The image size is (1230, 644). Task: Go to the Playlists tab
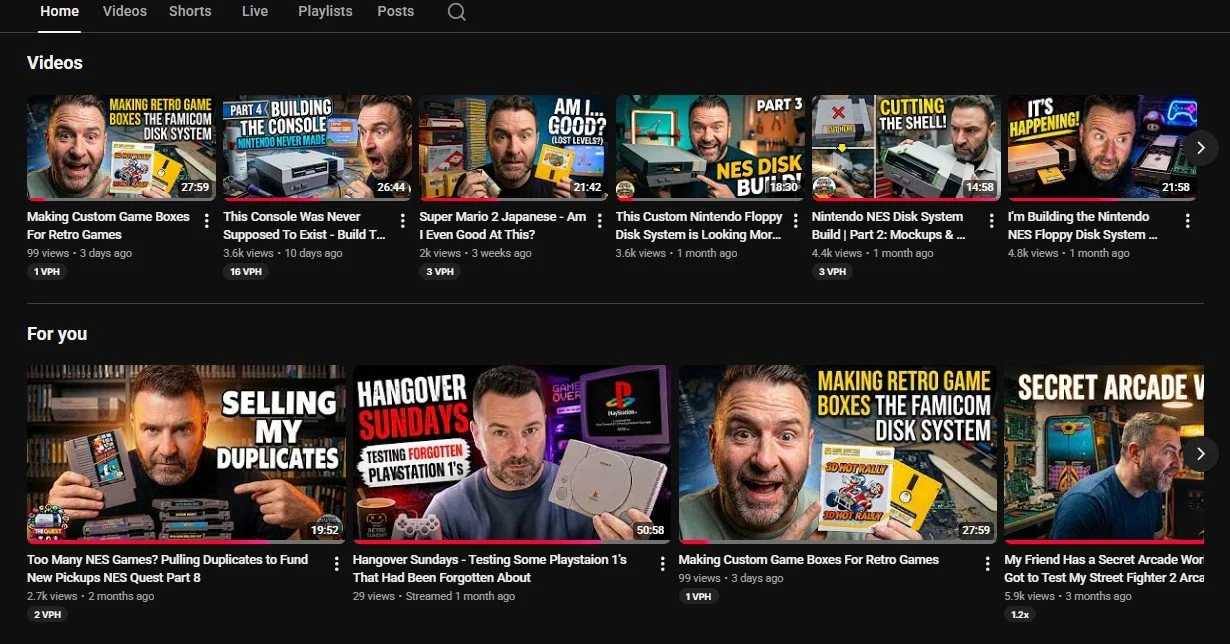coord(325,11)
